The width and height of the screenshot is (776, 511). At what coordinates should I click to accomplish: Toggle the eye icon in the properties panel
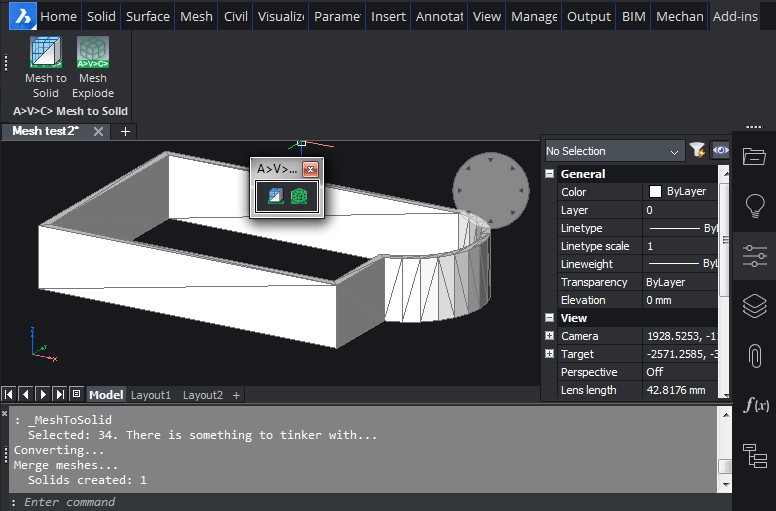point(720,151)
